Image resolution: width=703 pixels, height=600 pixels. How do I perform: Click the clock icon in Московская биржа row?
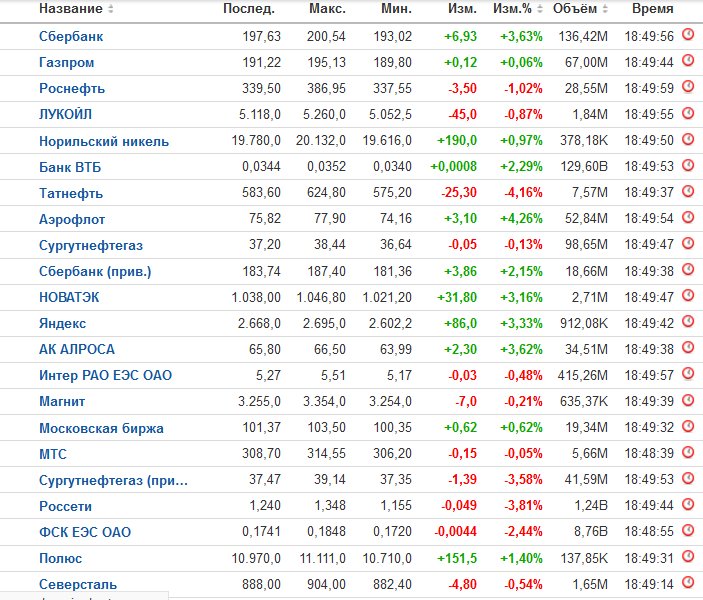(688, 425)
